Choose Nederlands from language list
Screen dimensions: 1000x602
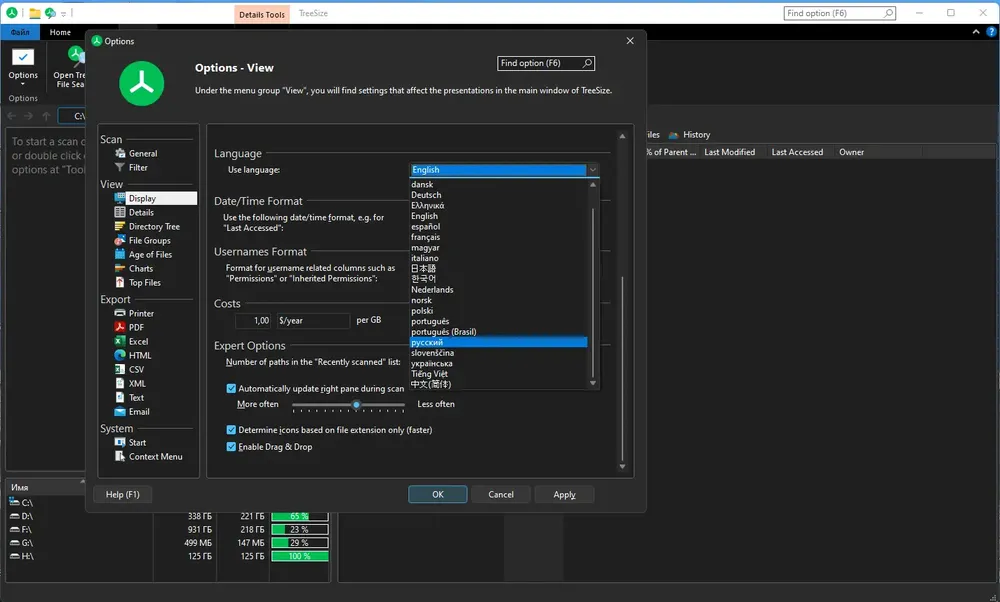(x=432, y=290)
